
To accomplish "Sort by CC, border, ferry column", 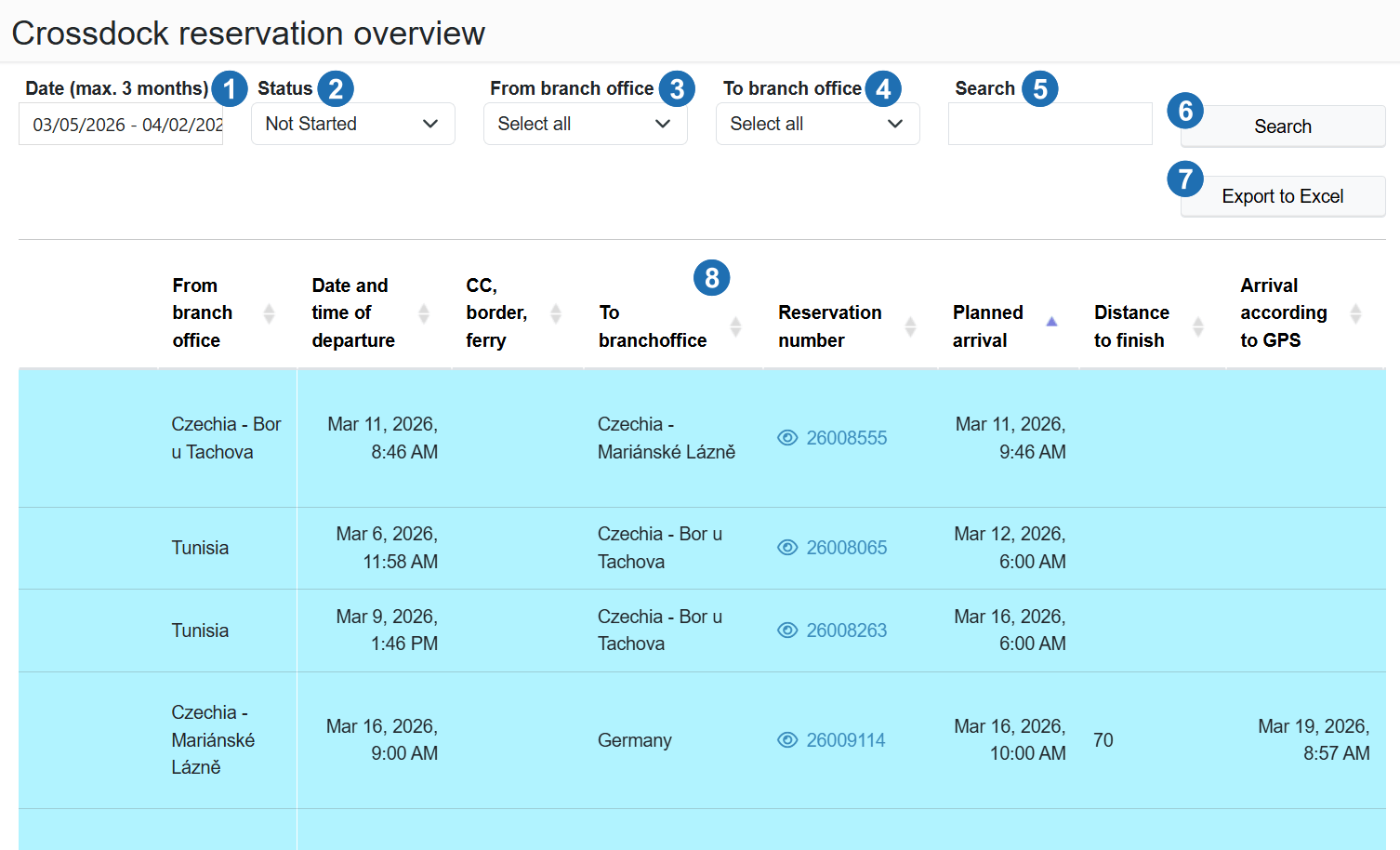I will pyautogui.click(x=556, y=313).
